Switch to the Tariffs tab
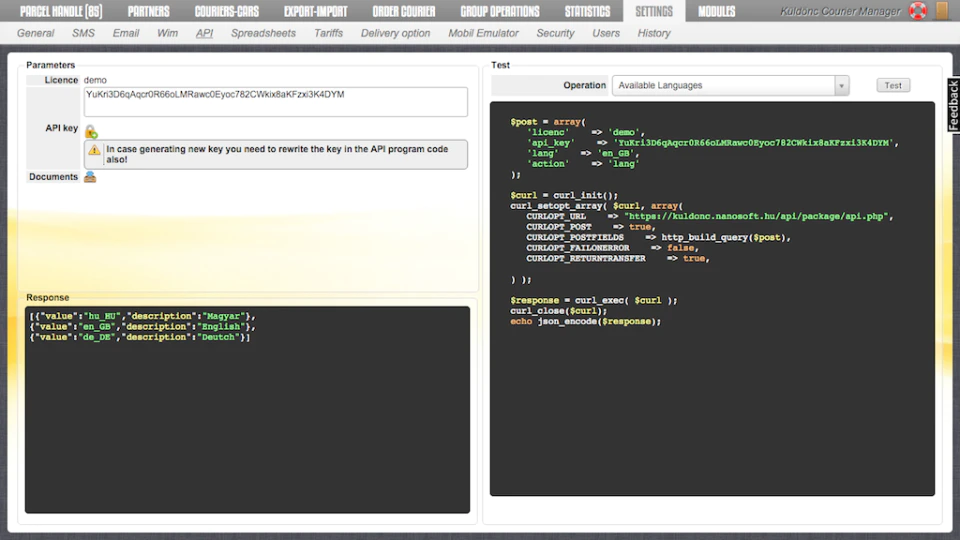This screenshot has height=540, width=960. point(328,33)
